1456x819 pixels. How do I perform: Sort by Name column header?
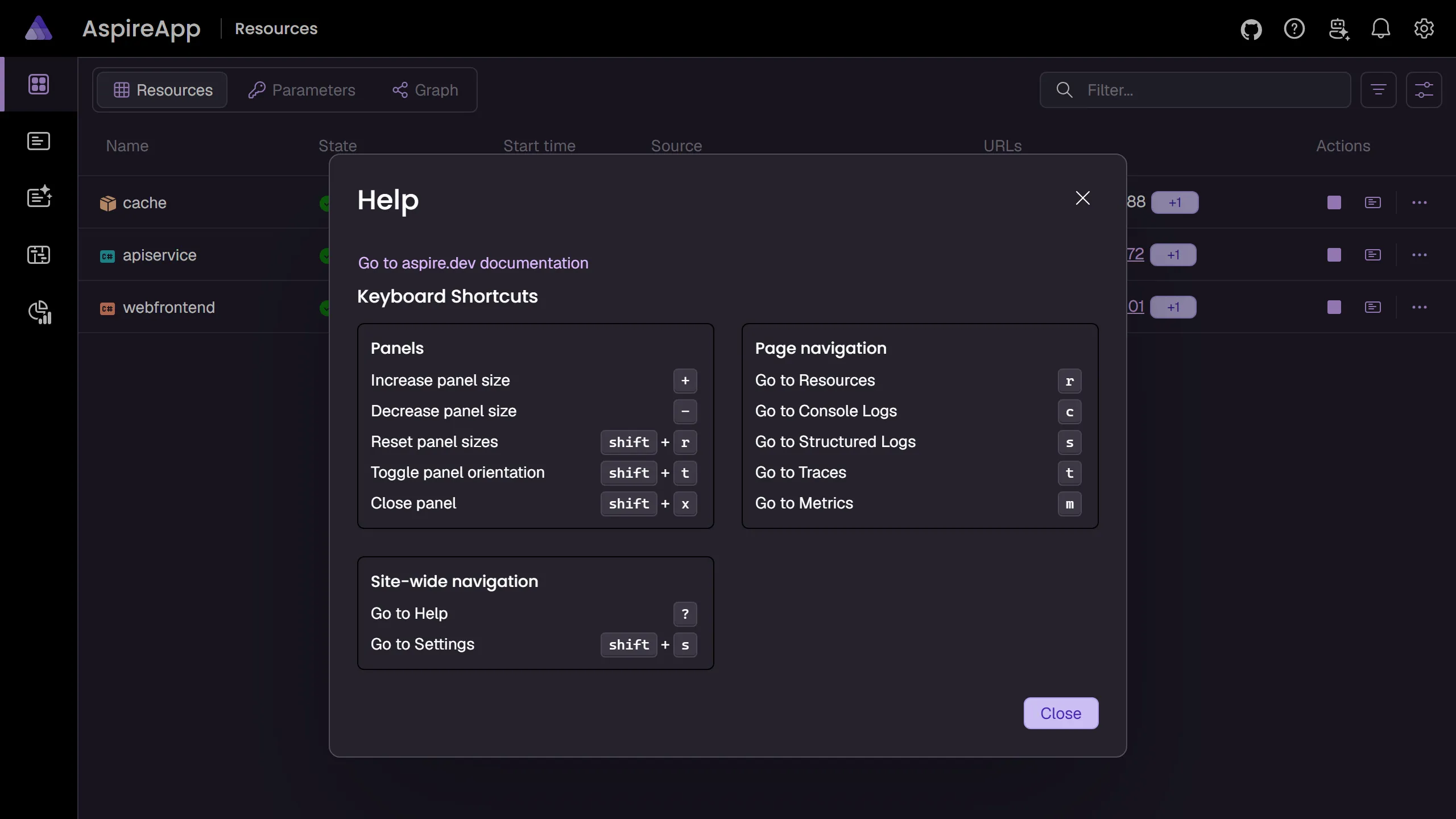(x=127, y=146)
